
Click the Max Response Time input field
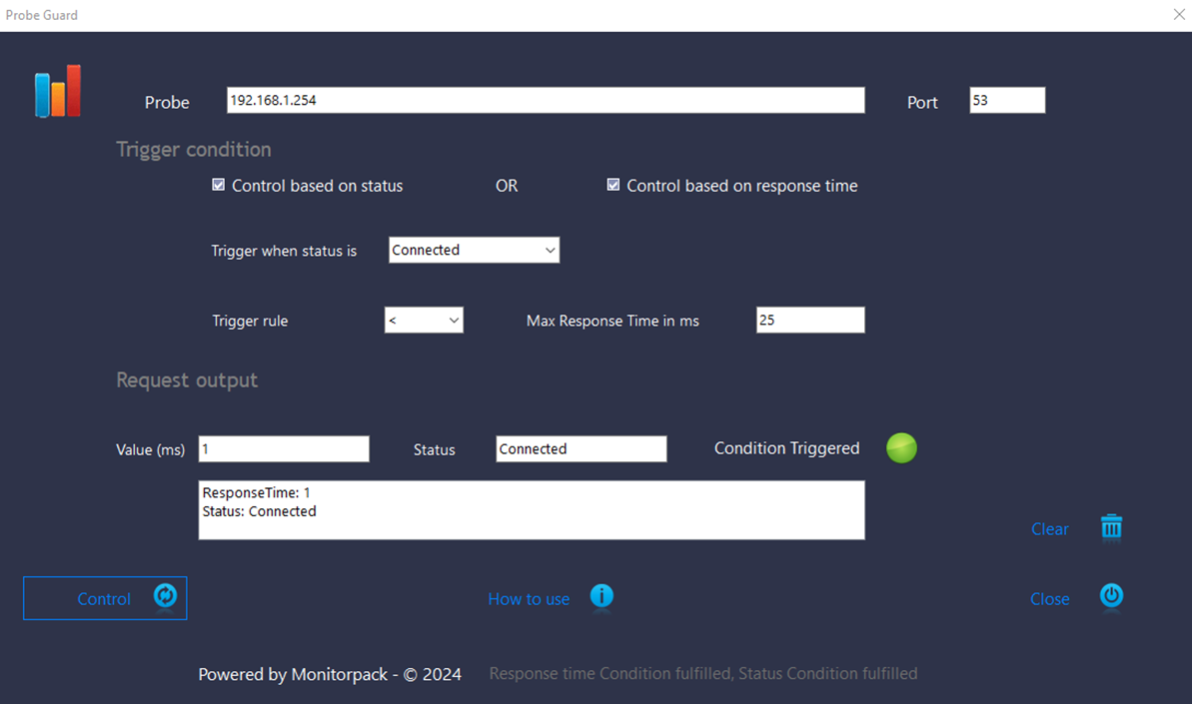click(810, 320)
